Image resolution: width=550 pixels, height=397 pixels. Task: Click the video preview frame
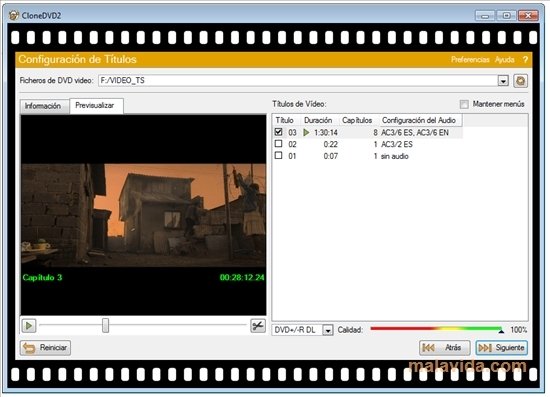tap(143, 215)
